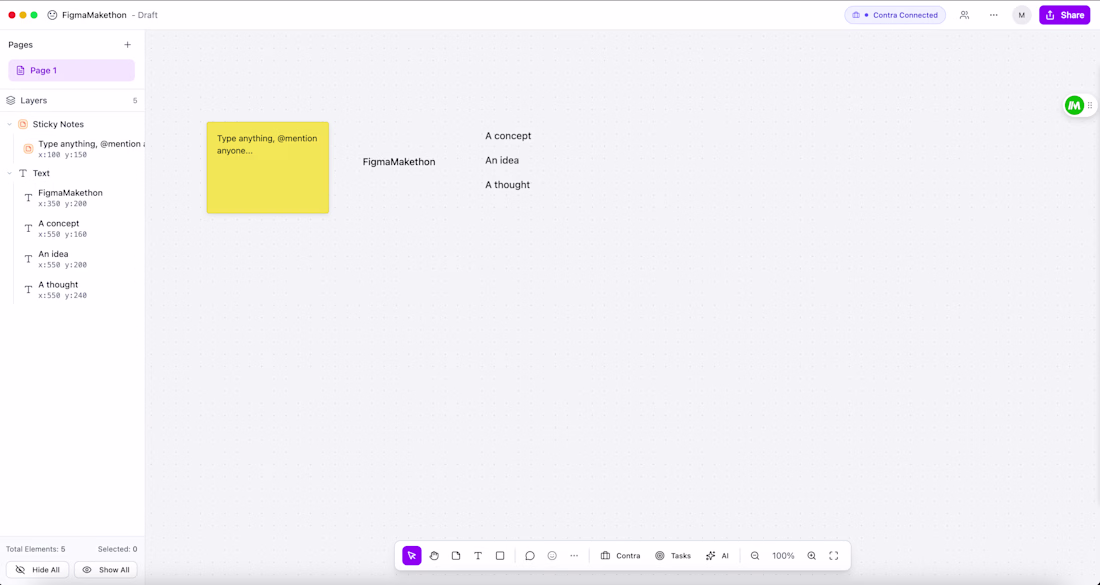Add a new page with plus icon
Viewport: 1100px width, 585px height.
click(x=128, y=45)
